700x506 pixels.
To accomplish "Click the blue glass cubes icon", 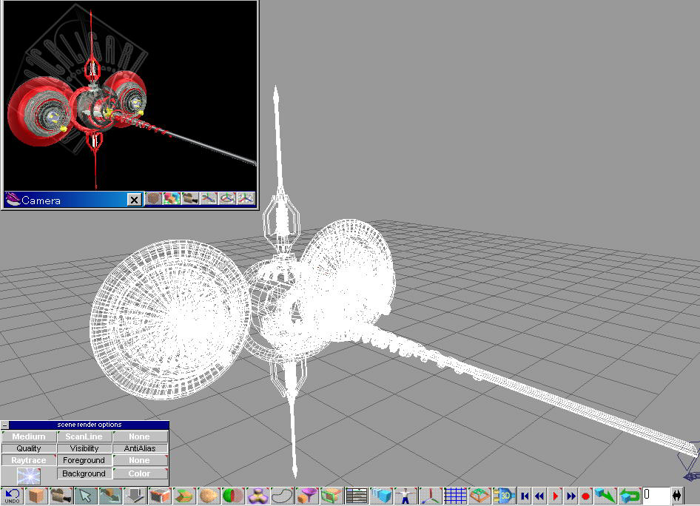I will tap(382, 496).
